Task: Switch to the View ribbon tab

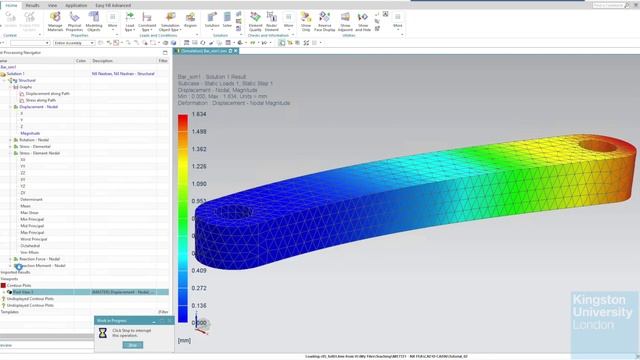Action: 52,5
